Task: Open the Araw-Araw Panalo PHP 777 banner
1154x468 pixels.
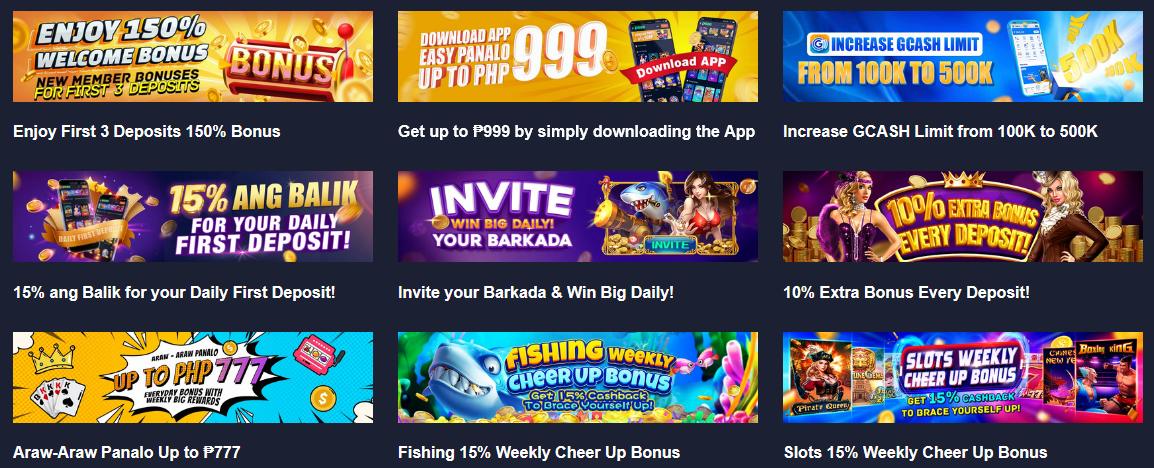Action: tap(193, 377)
